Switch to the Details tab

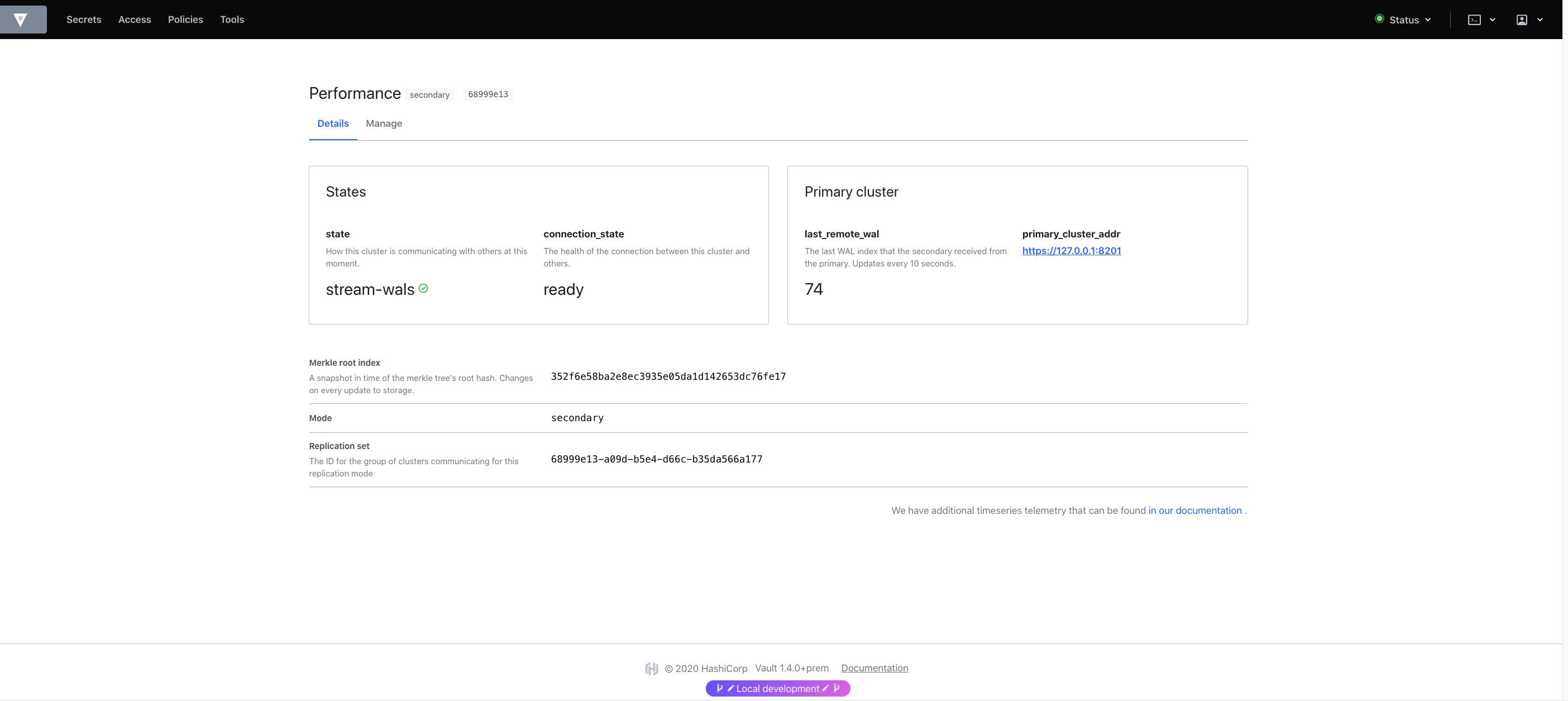click(x=333, y=123)
